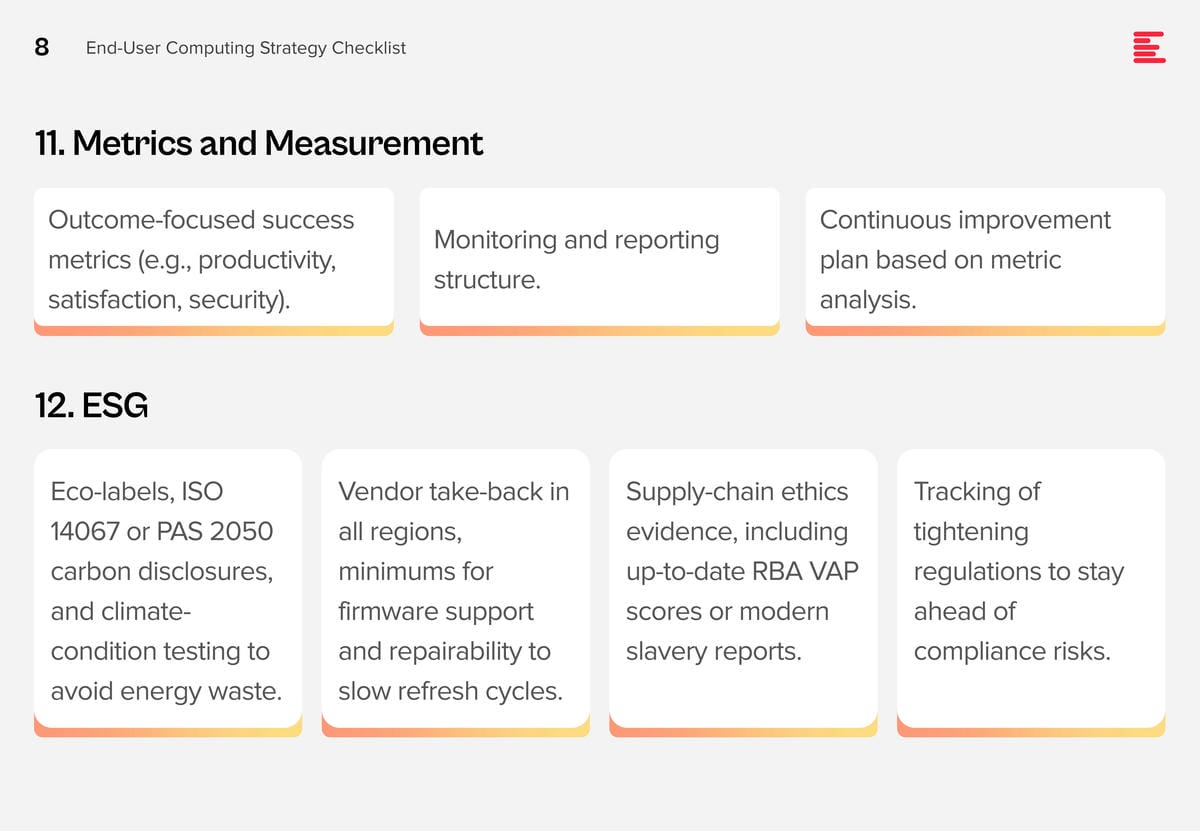
Task: Click gradient bar beneath Supply-chain ethics card
Action: click(x=743, y=732)
